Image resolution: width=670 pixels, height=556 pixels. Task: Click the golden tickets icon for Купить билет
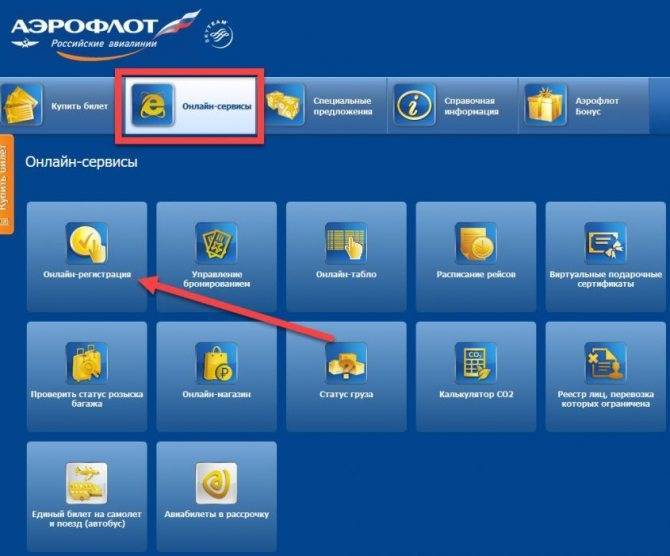[x=21, y=105]
